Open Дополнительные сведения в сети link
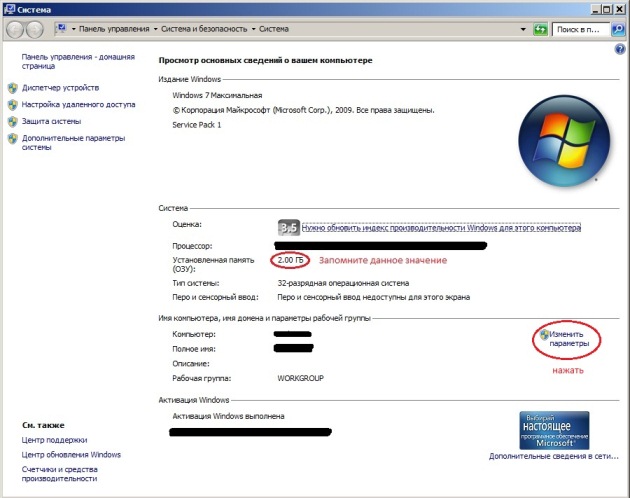Screen dimensions: 630x498 coord(554,457)
